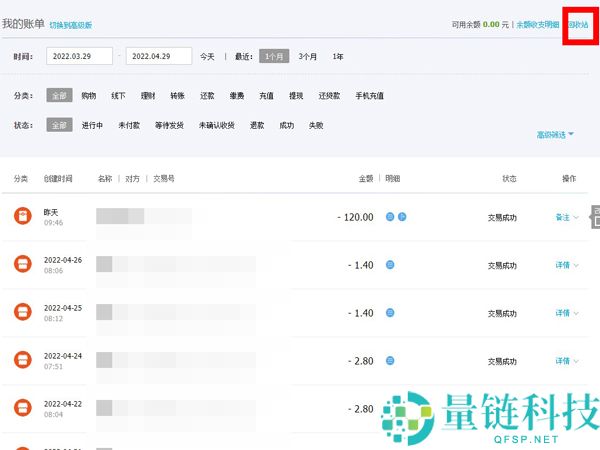Open the 备注 dropdown for yesterday's transaction
Image resolution: width=600 pixels, height=450 pixels.
pyautogui.click(x=566, y=217)
